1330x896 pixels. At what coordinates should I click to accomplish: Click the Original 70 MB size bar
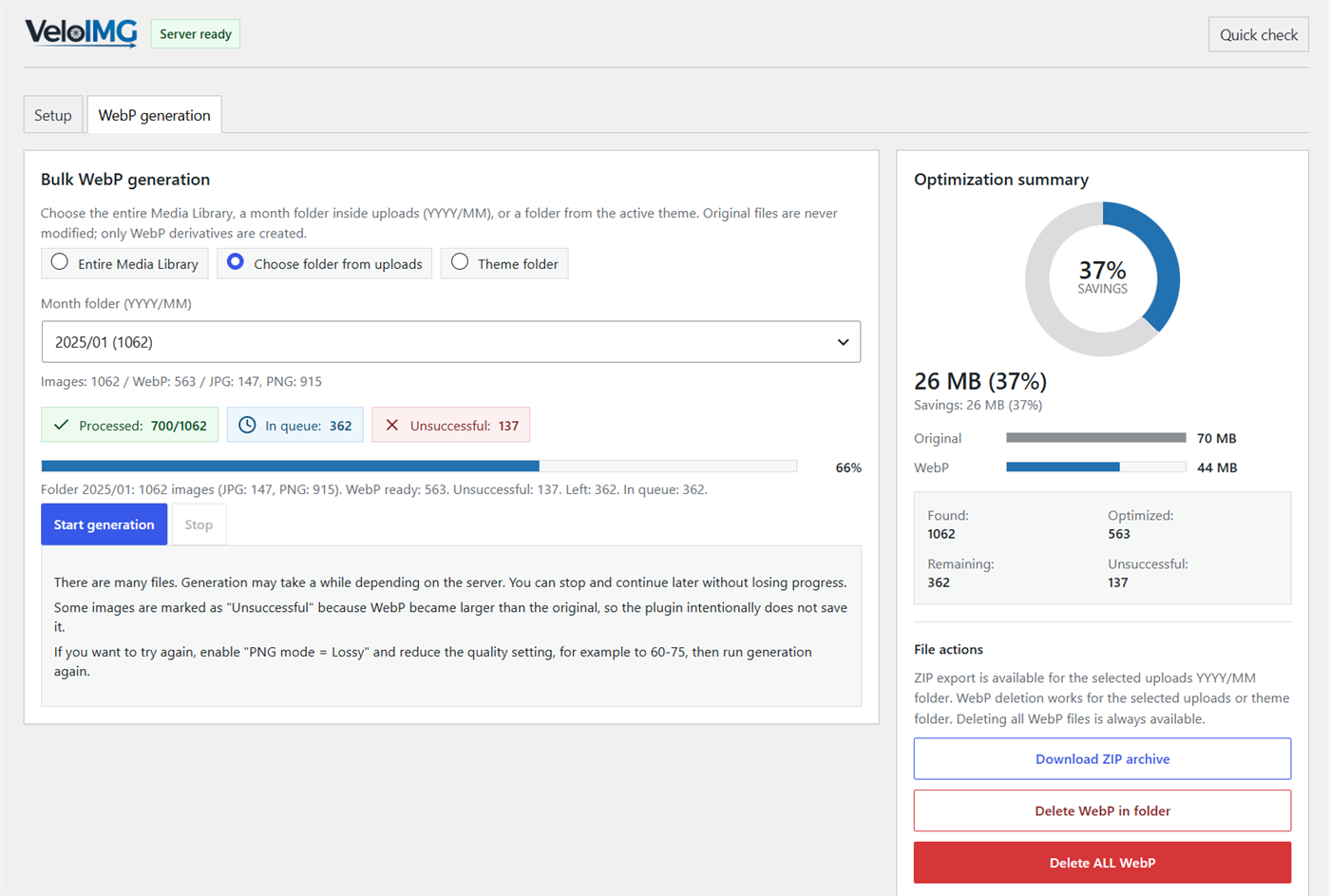point(1095,438)
